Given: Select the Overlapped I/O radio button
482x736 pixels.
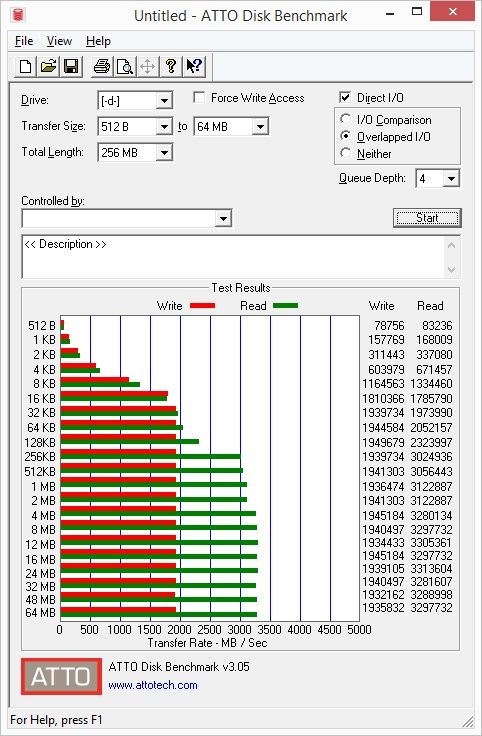Looking at the screenshot, I should [x=345, y=136].
